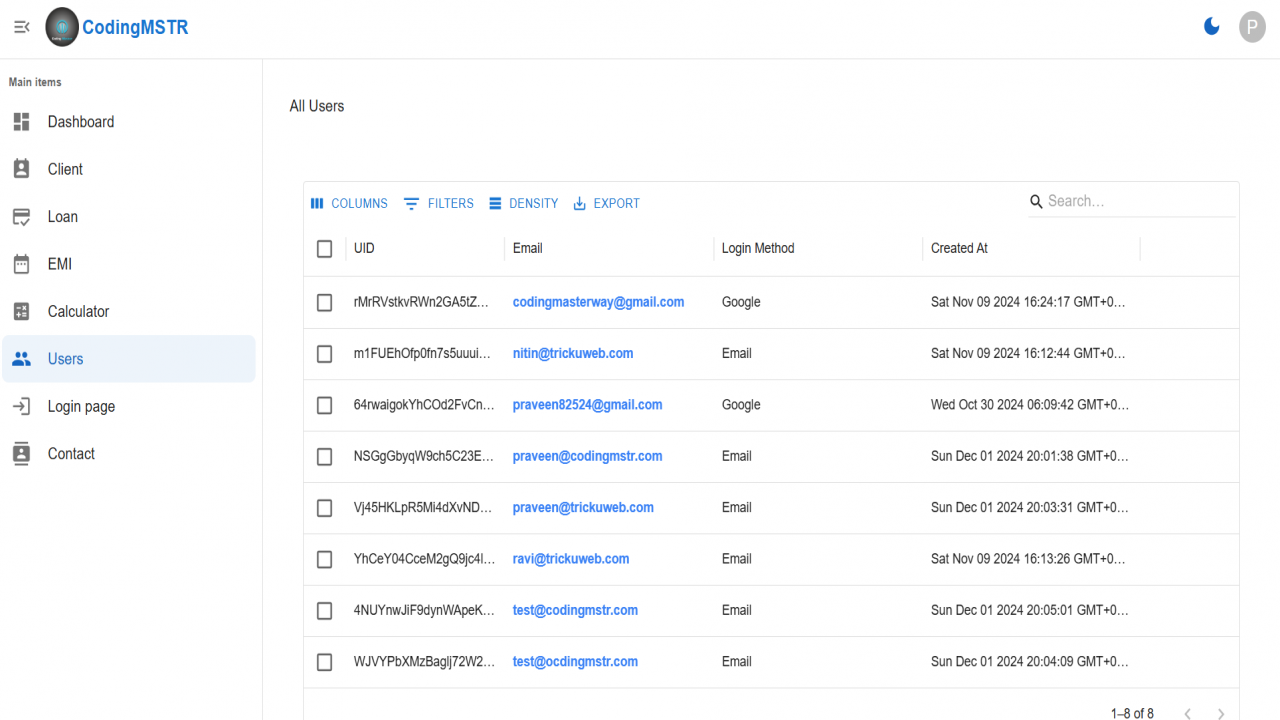Click the email link codingmasterway@gmail.com

pyautogui.click(x=598, y=302)
